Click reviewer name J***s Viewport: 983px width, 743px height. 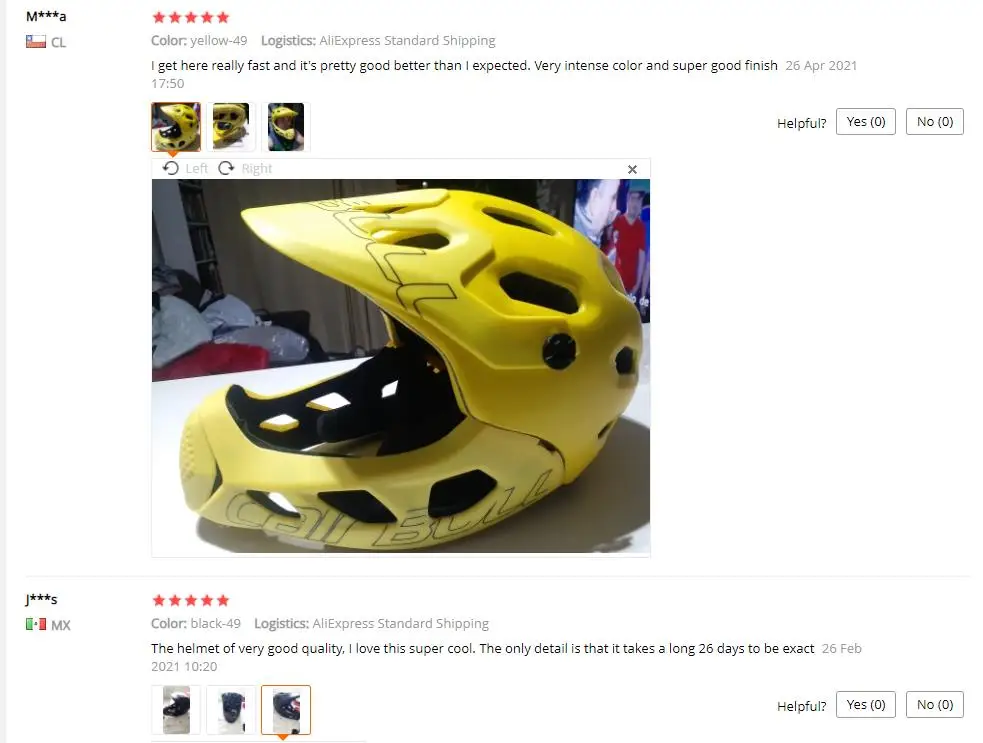tap(41, 599)
